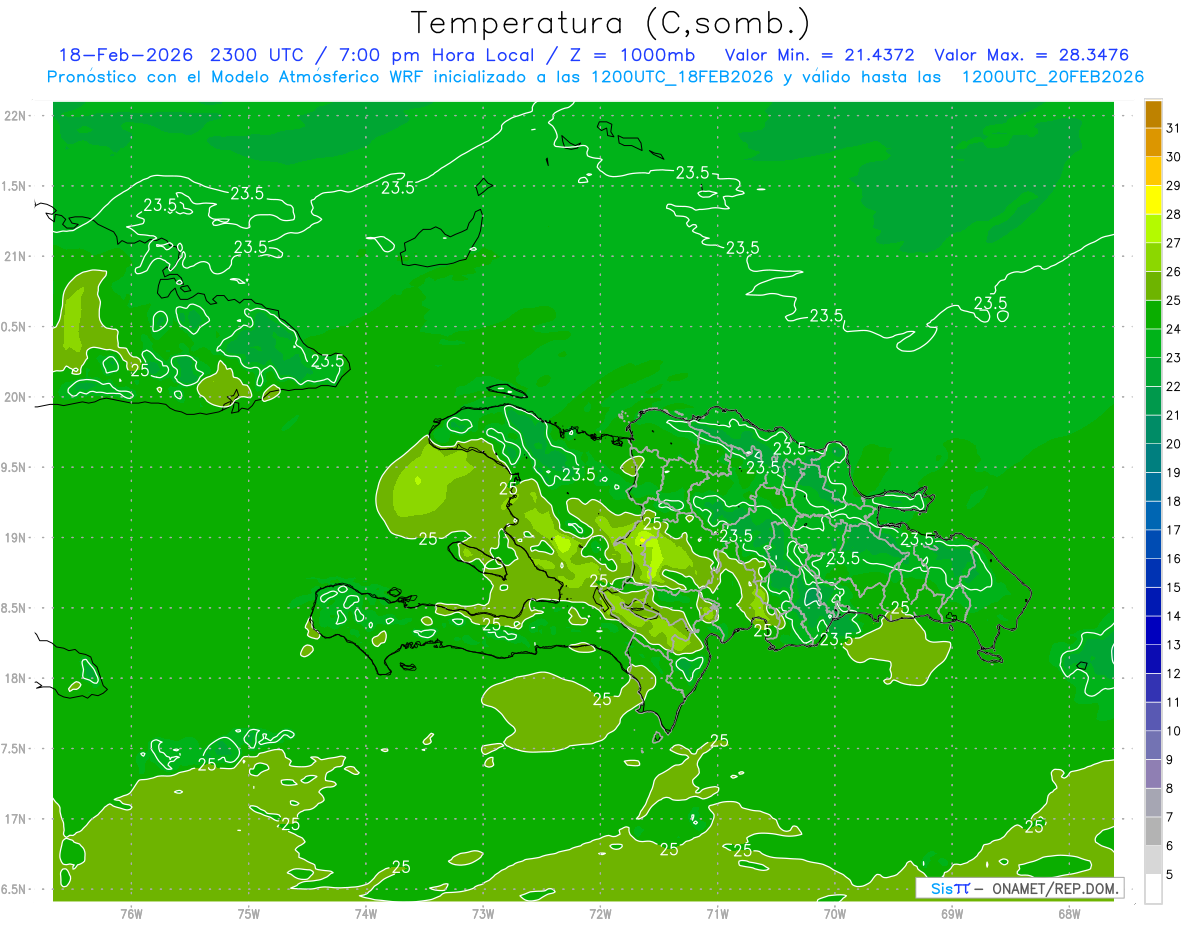Click legend value '29'

point(1173,185)
